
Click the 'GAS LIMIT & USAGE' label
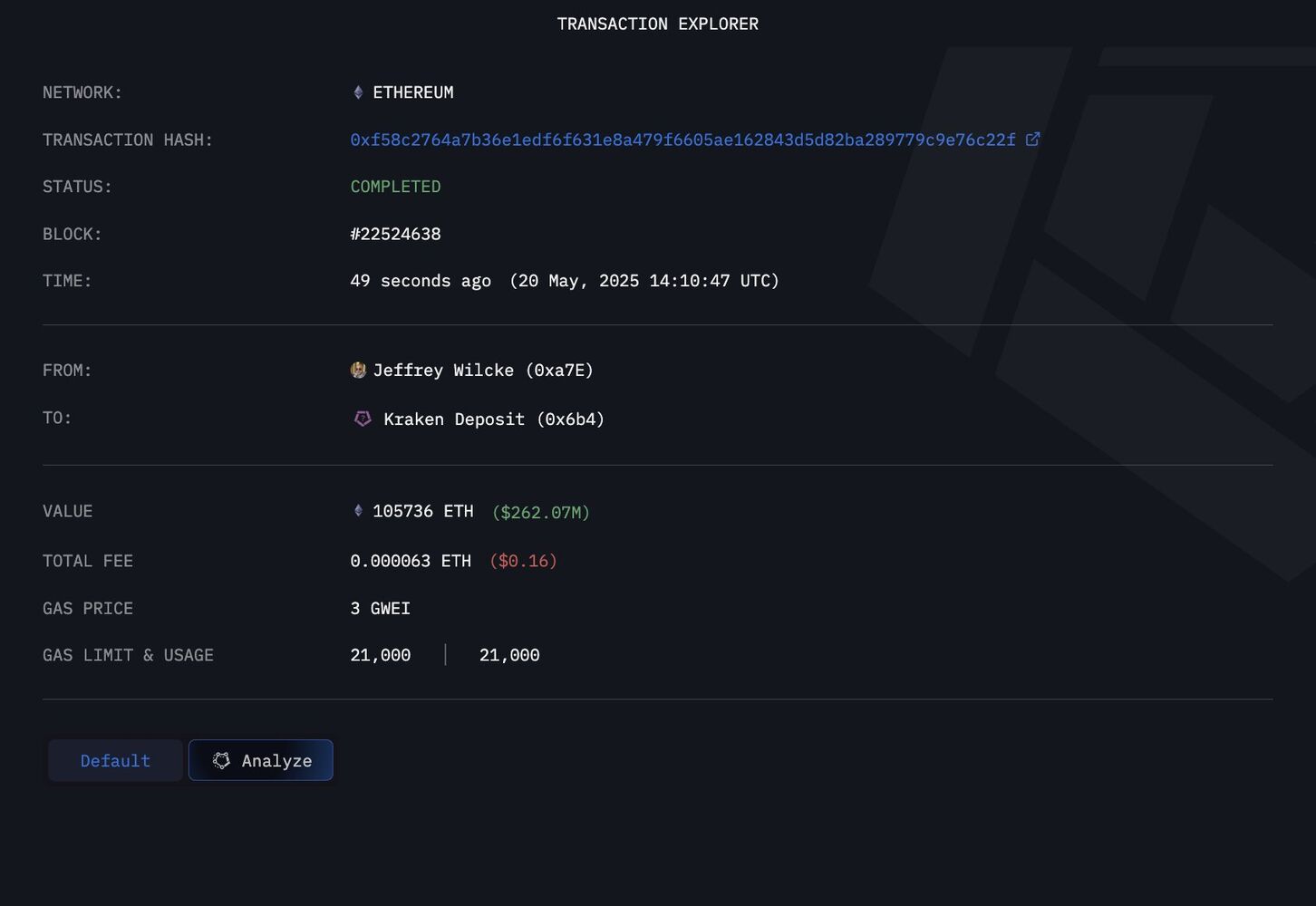tap(128, 655)
